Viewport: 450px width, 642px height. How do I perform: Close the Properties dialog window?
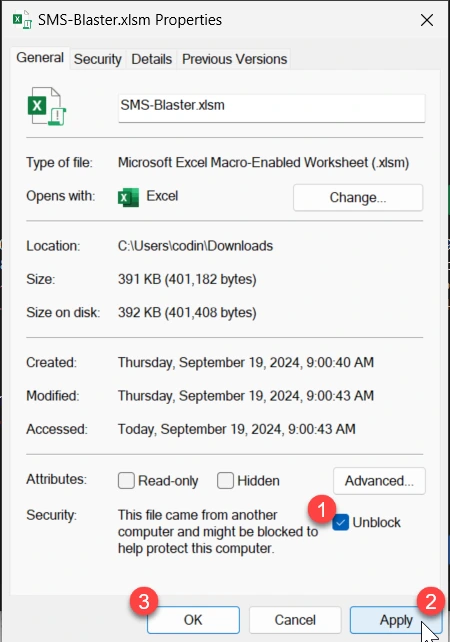[427, 20]
